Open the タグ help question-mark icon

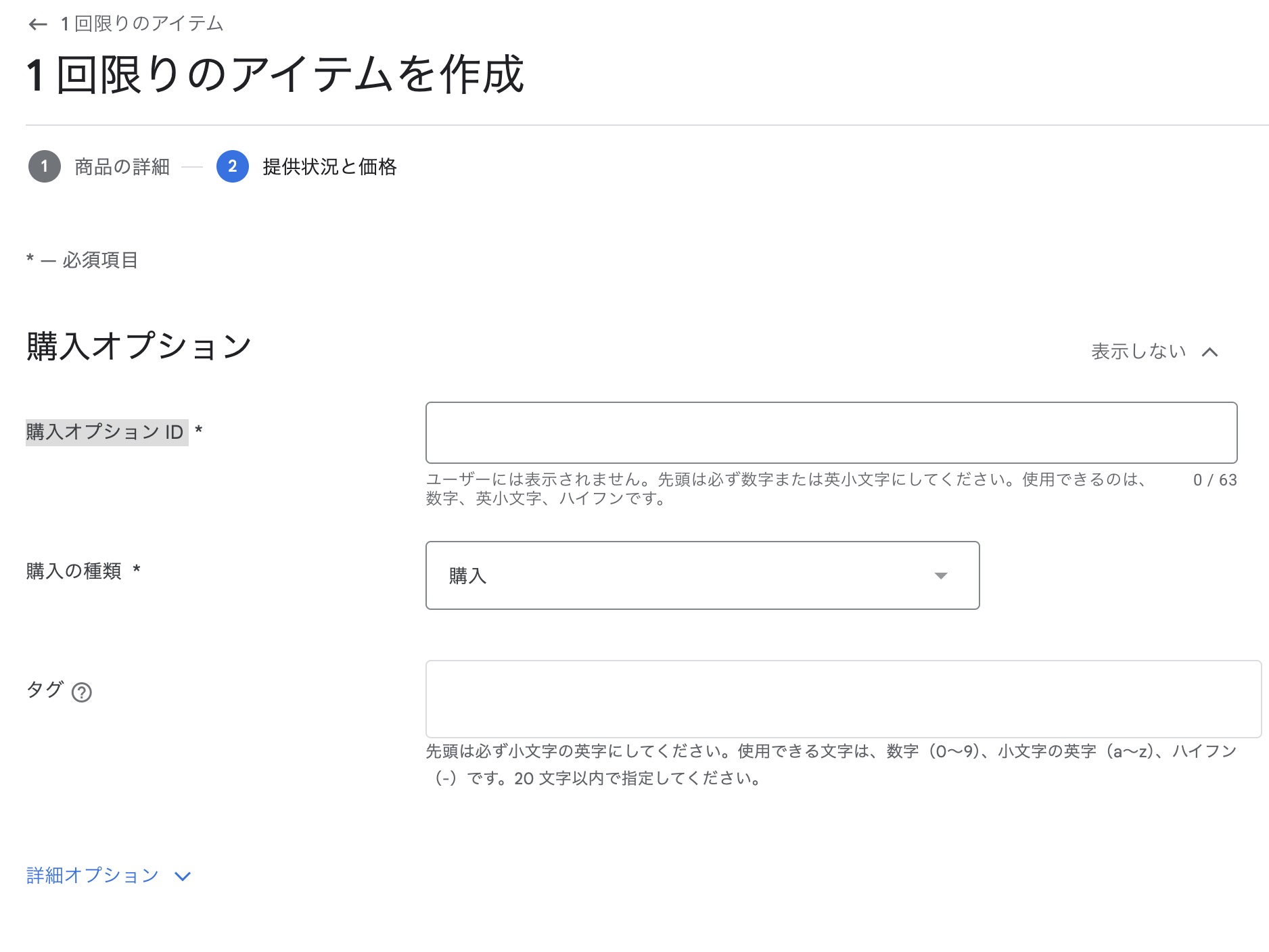click(82, 692)
